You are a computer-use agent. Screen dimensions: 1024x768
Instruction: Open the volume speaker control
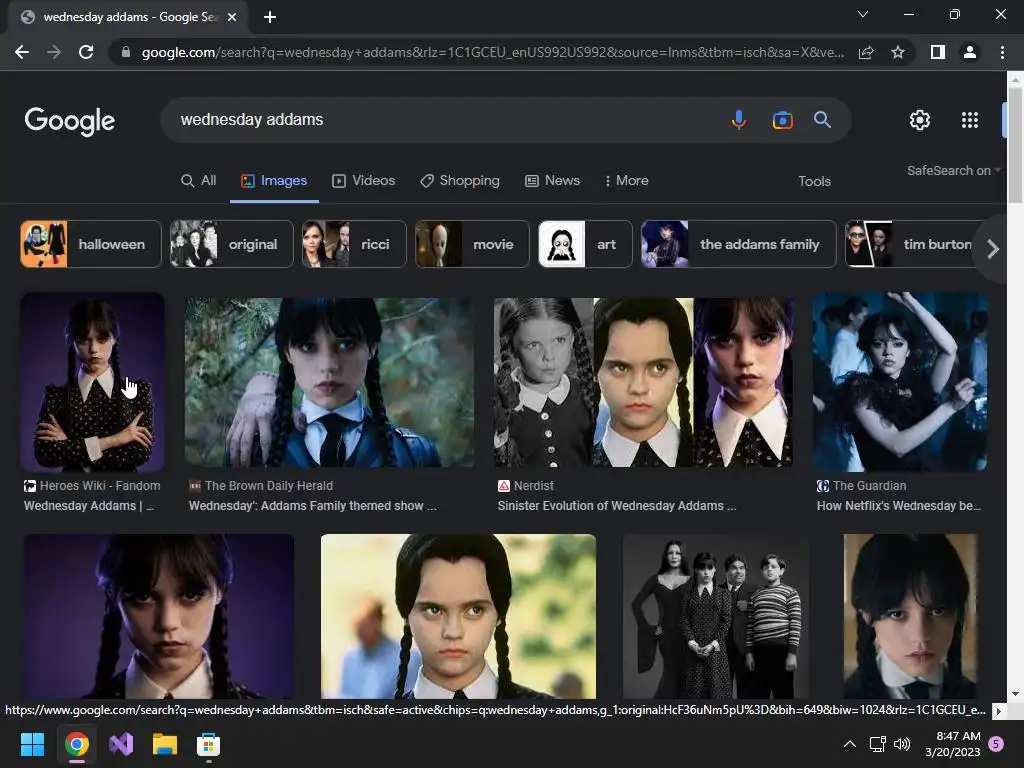click(902, 744)
